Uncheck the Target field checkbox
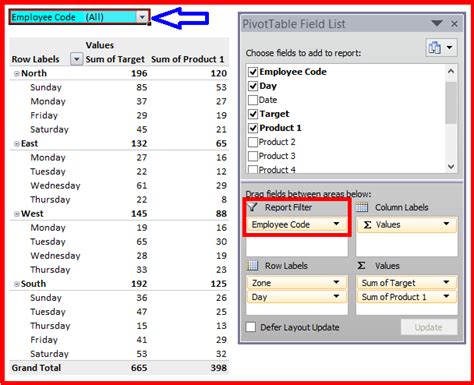Image resolution: width=474 pixels, height=385 pixels. pos(253,114)
